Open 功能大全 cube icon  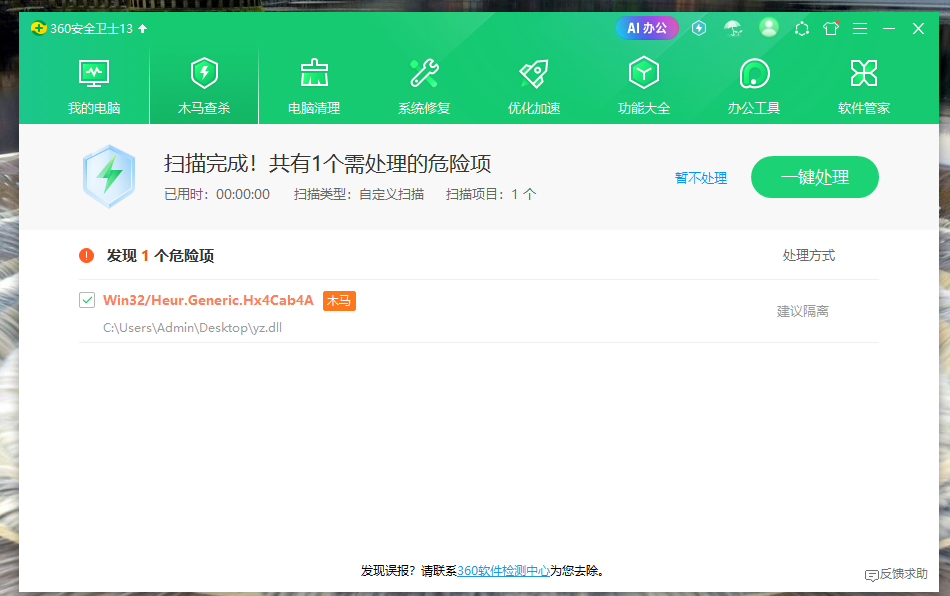(x=644, y=86)
